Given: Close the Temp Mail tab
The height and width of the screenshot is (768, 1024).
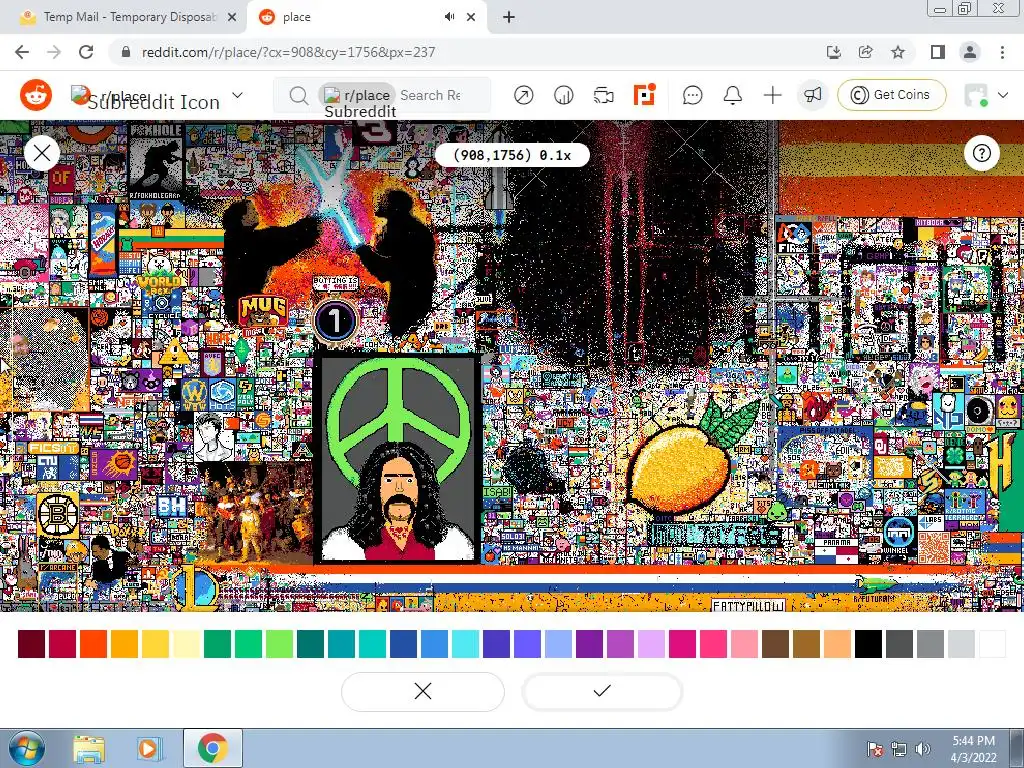Looking at the screenshot, I should (232, 18).
